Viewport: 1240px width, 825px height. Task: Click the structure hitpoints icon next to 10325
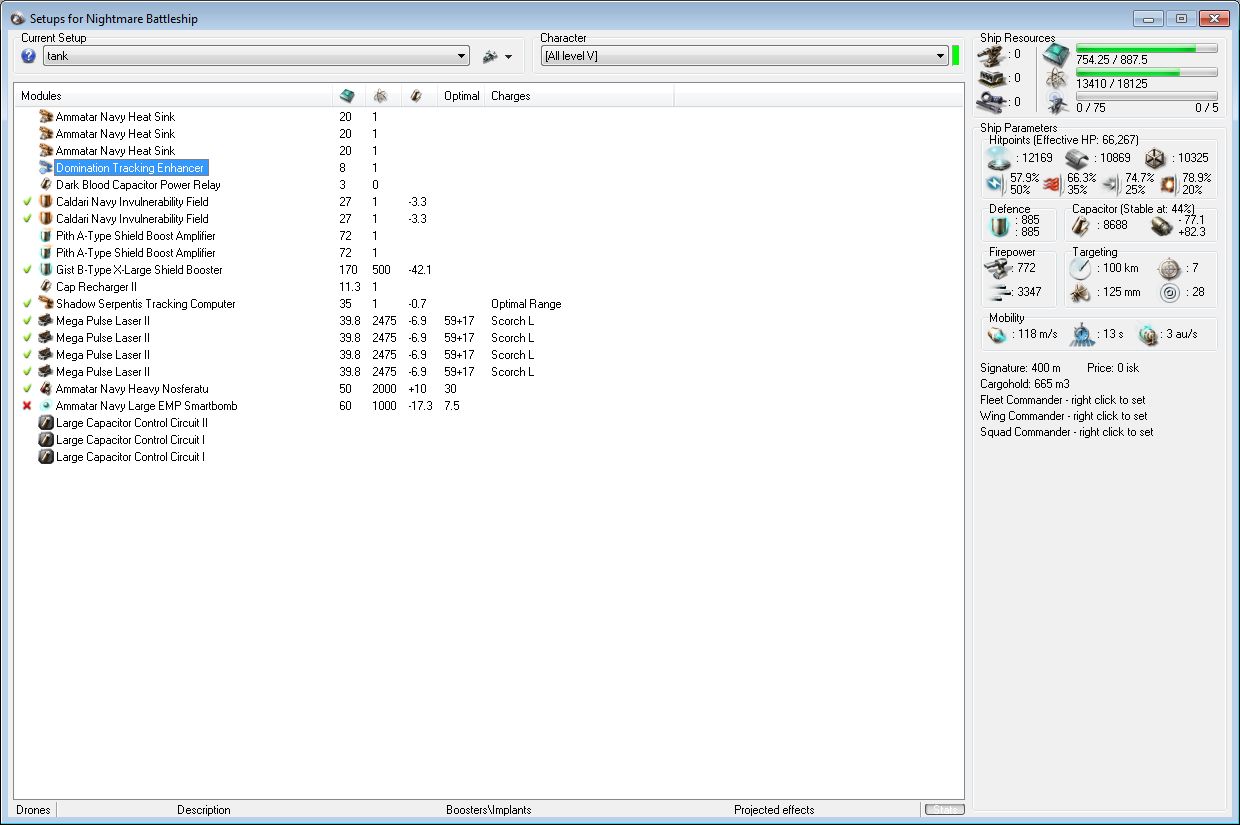(1154, 158)
